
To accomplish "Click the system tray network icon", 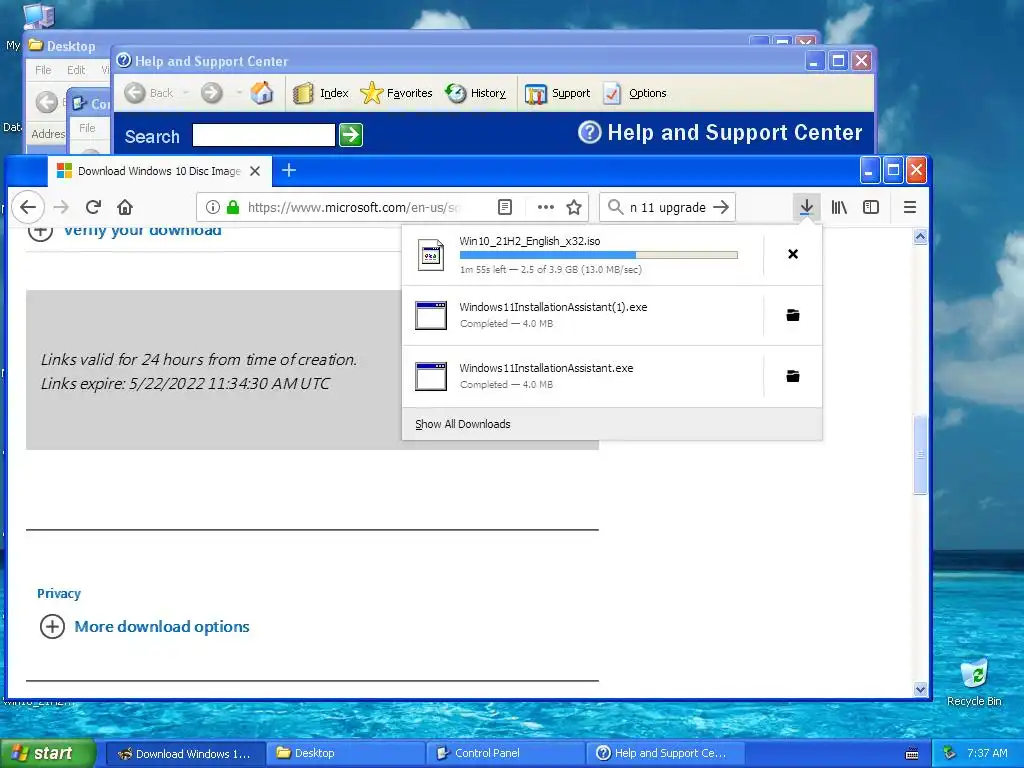I will coord(949,753).
